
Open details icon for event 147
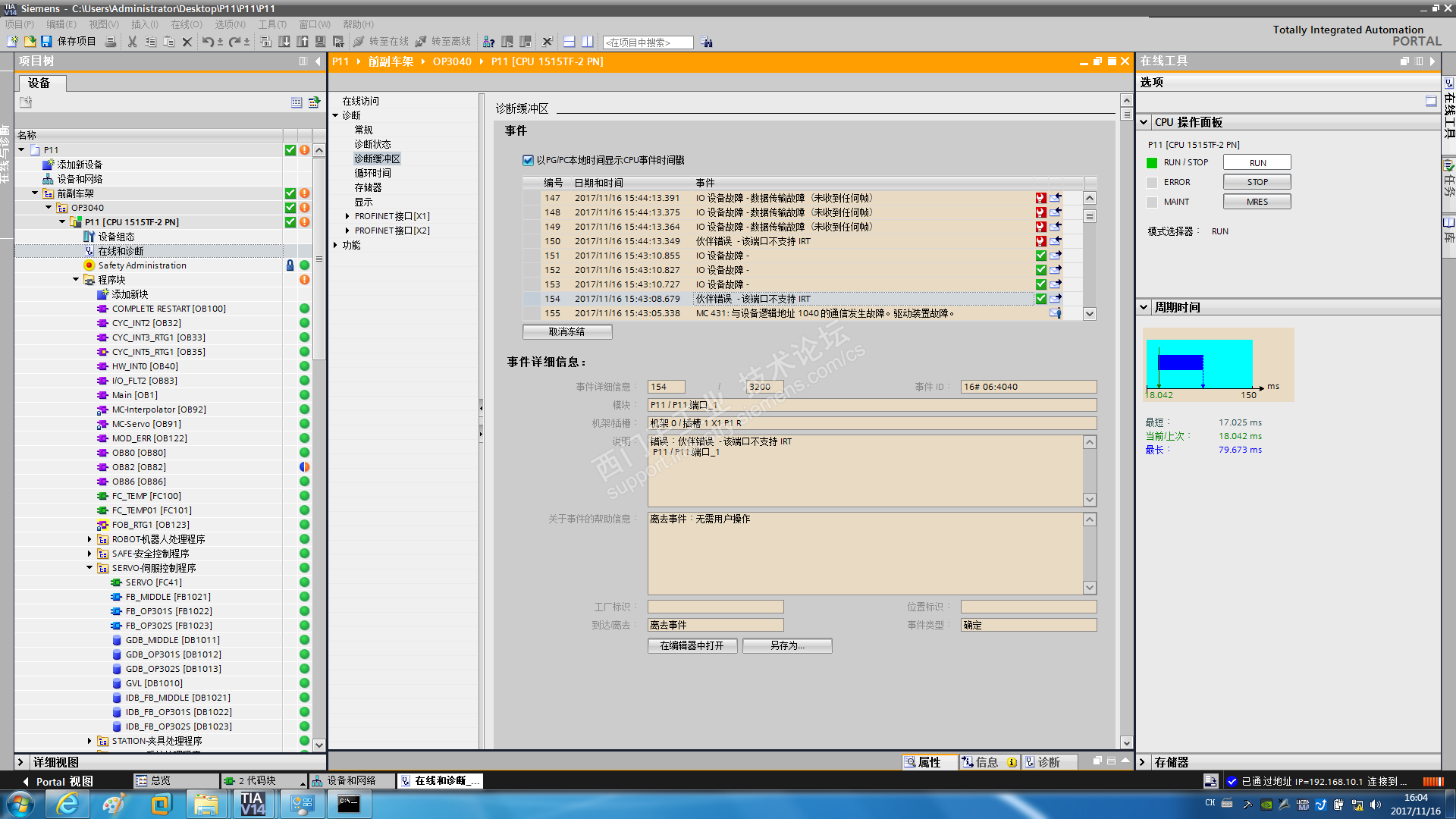[x=1055, y=198]
